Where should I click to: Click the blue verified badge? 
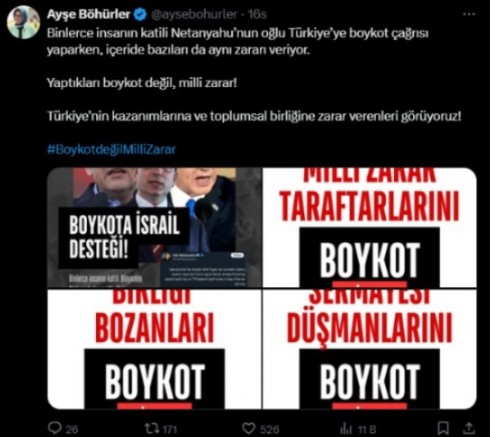coord(140,14)
